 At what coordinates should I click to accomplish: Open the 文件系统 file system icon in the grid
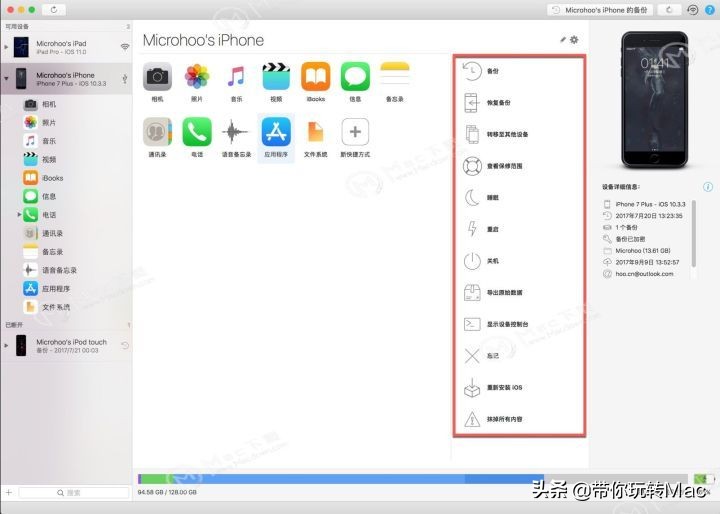point(315,132)
